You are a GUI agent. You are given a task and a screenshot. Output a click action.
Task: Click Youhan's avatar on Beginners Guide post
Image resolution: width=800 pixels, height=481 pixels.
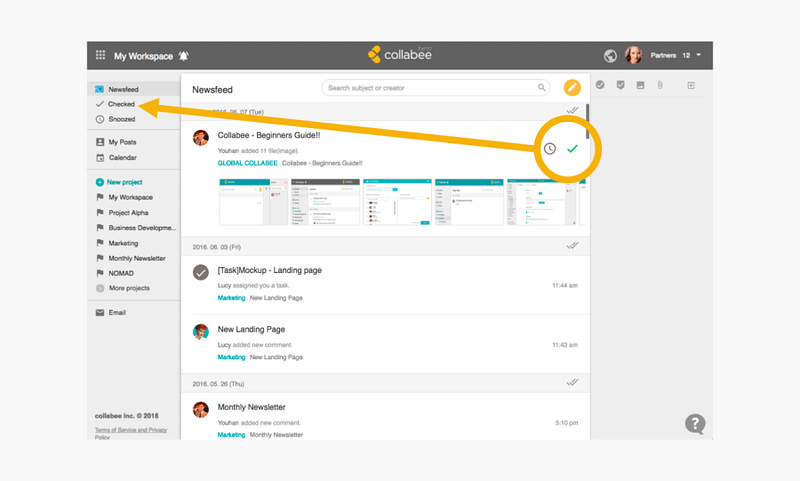click(201, 138)
